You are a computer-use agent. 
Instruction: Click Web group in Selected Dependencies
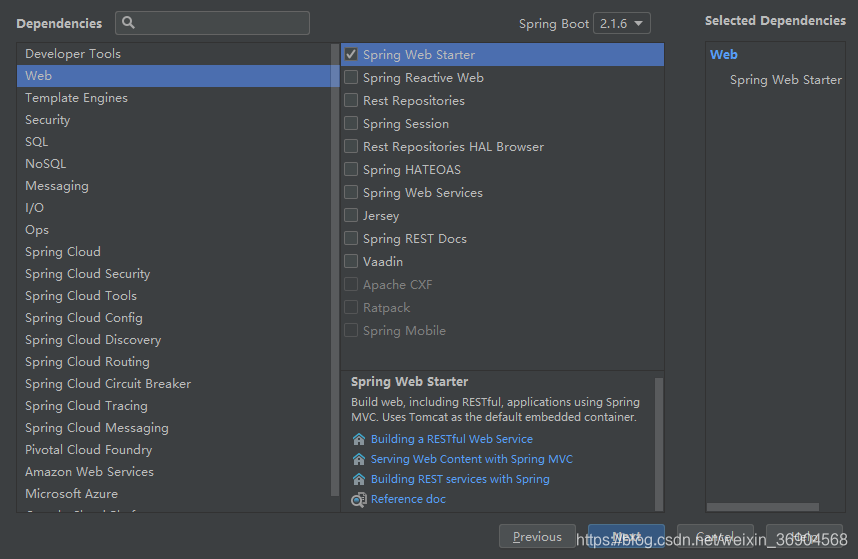pos(723,55)
